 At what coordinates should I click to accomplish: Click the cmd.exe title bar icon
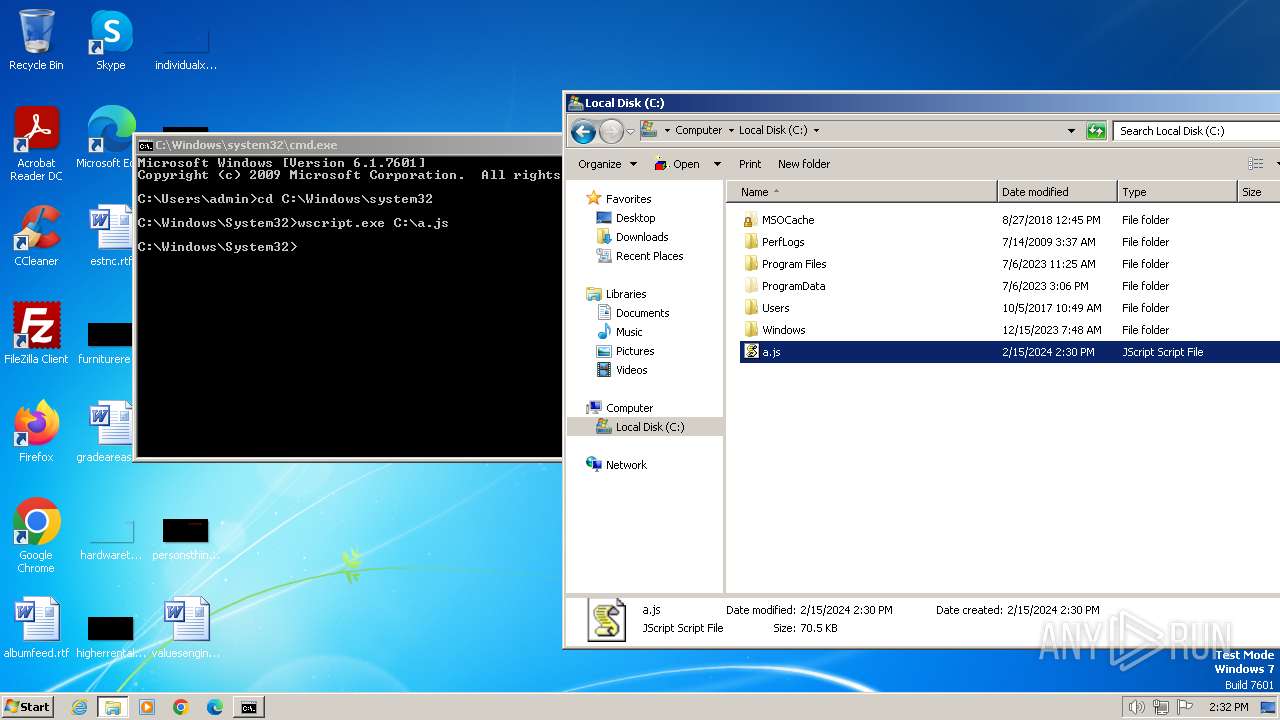(145, 145)
